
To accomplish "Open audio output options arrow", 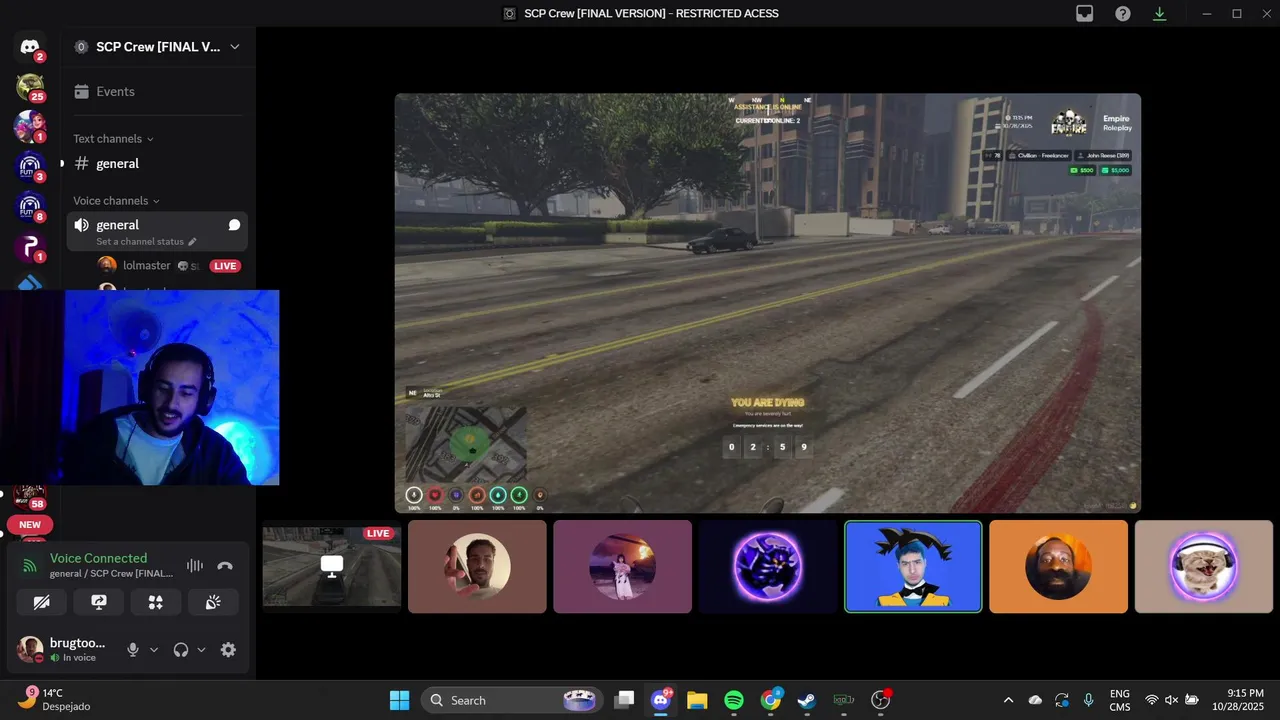I will coord(201,649).
